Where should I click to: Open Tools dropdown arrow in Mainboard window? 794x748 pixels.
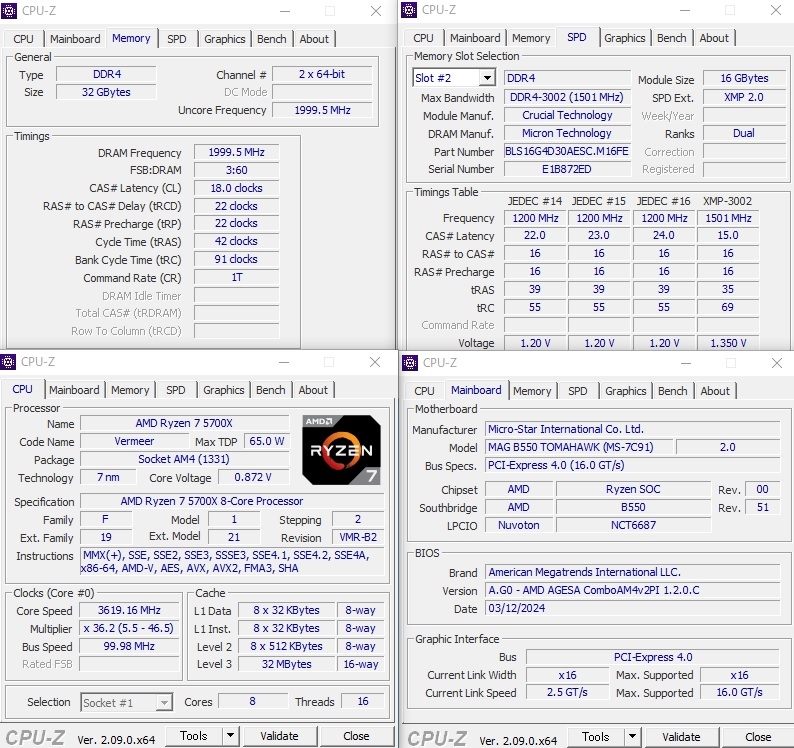click(632, 736)
